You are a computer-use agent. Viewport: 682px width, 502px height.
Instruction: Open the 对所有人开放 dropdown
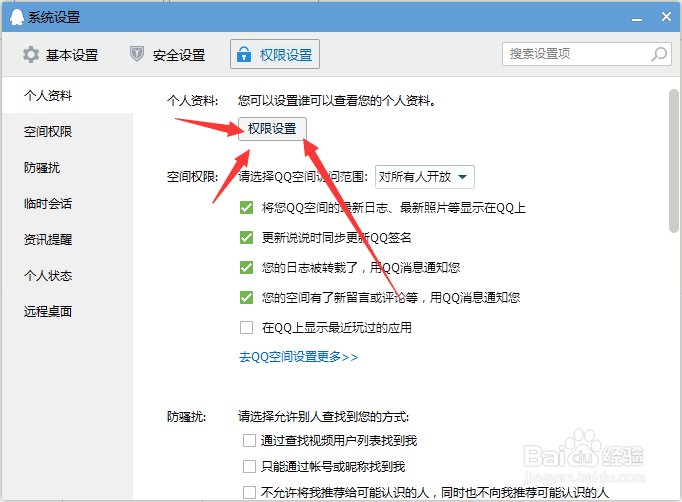tap(425, 177)
